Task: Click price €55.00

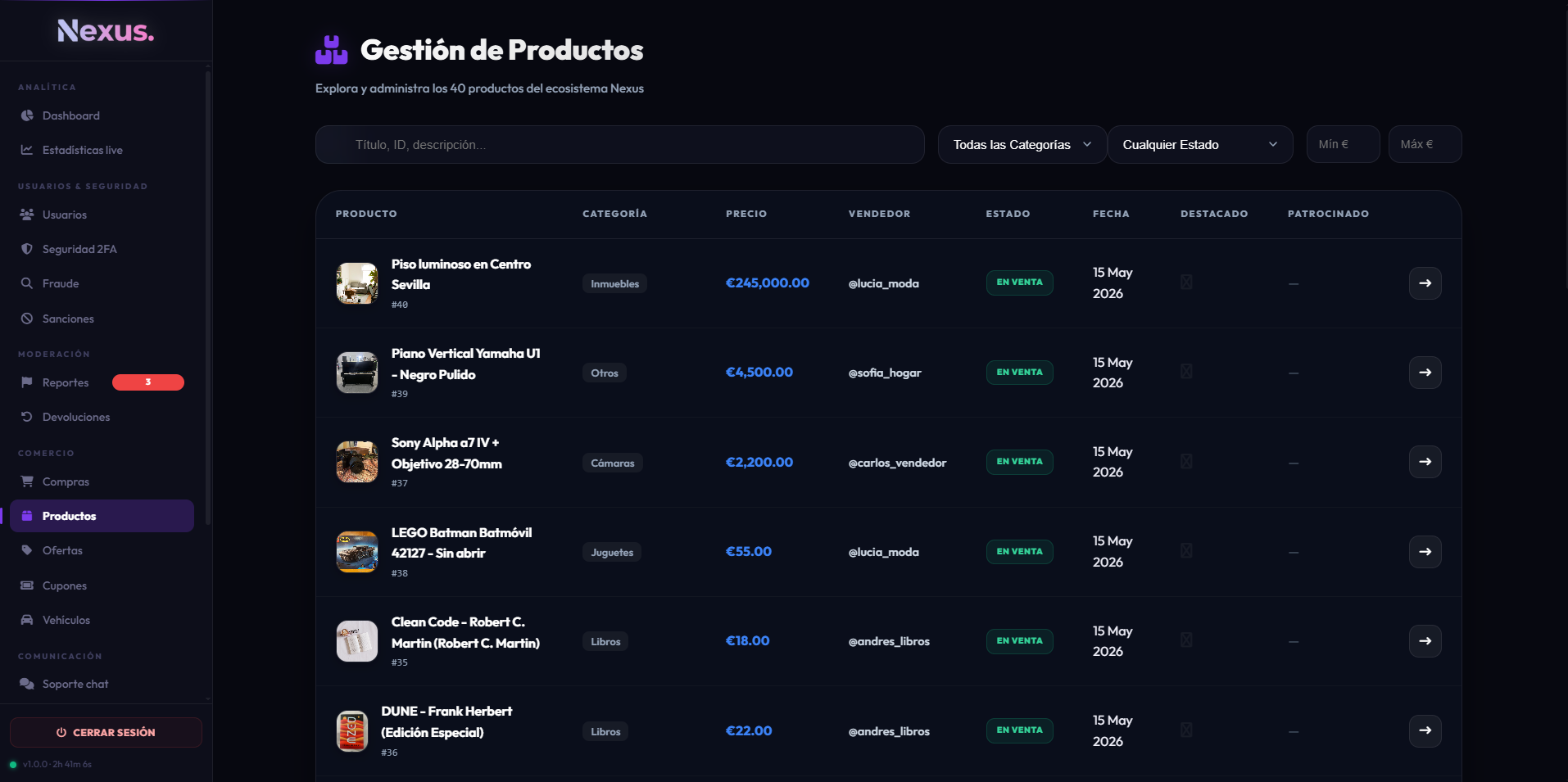Action: coord(749,551)
